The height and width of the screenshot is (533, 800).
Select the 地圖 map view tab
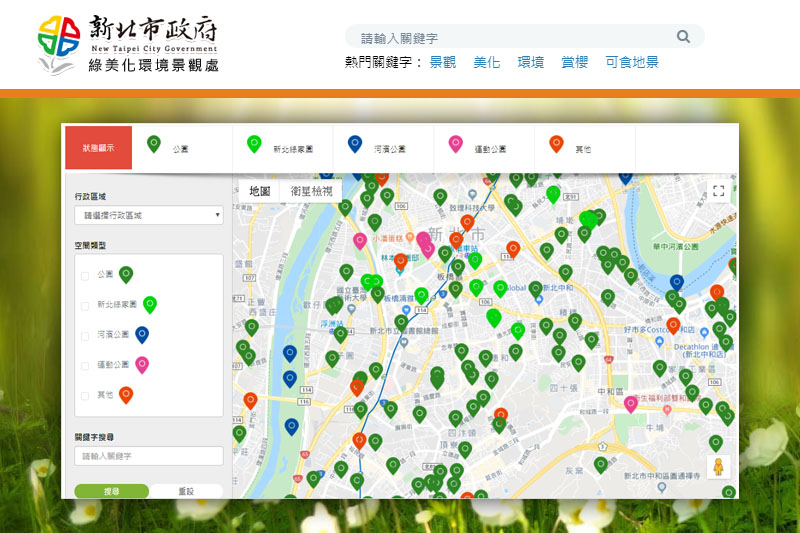point(260,190)
